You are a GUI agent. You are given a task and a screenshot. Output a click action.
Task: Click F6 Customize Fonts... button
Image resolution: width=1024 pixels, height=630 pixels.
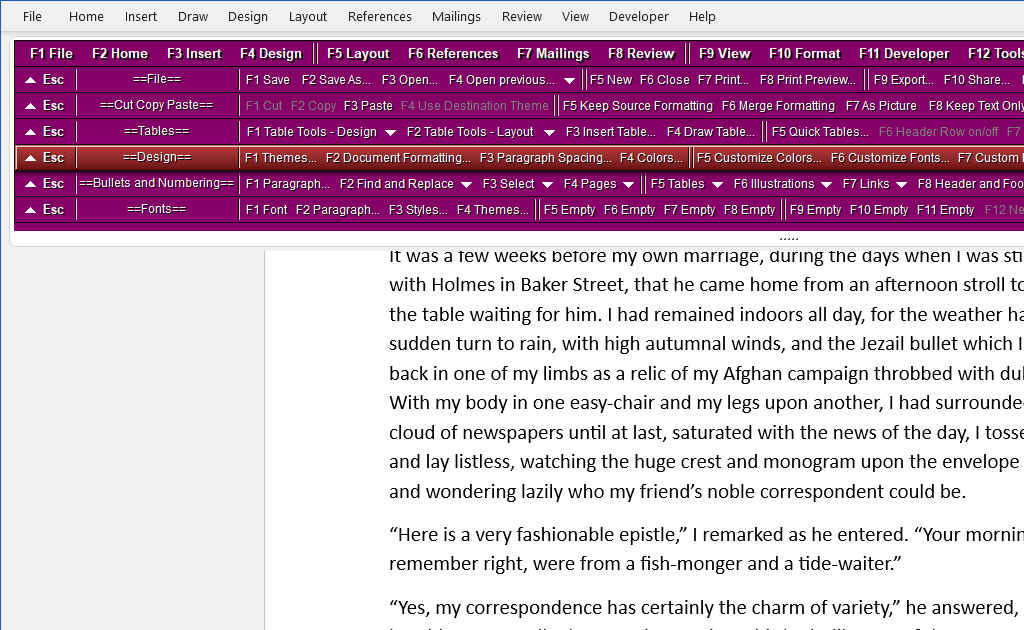coord(890,158)
